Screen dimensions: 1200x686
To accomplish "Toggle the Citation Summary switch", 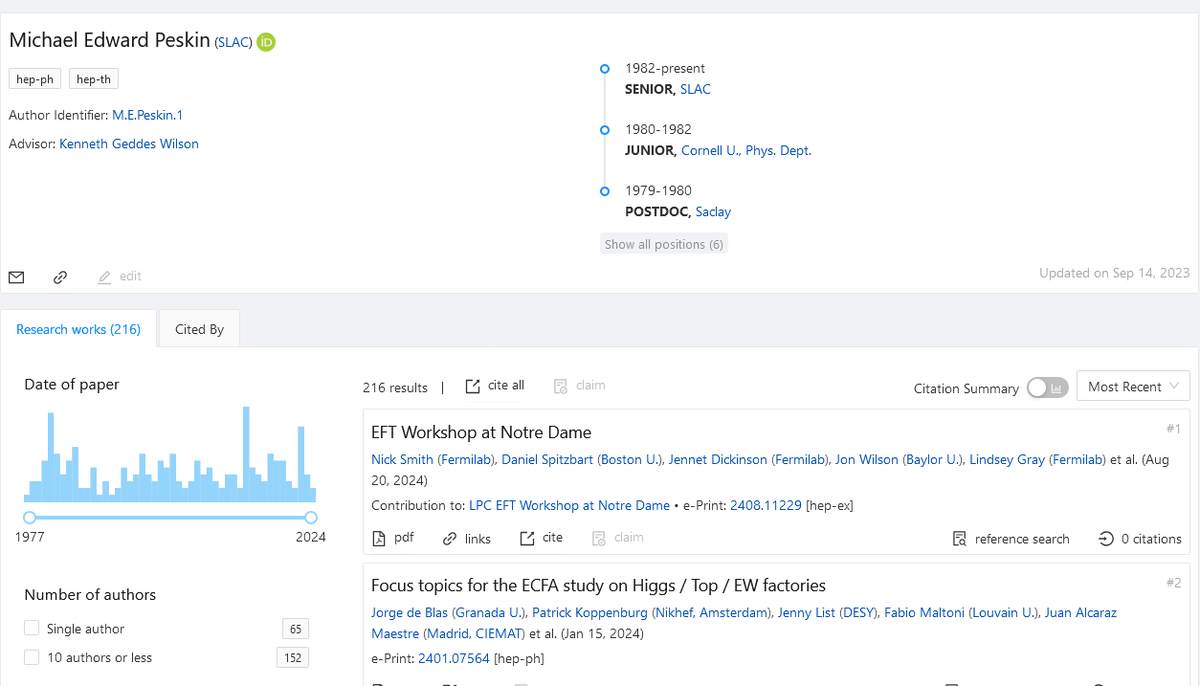I will pyautogui.click(x=1047, y=388).
